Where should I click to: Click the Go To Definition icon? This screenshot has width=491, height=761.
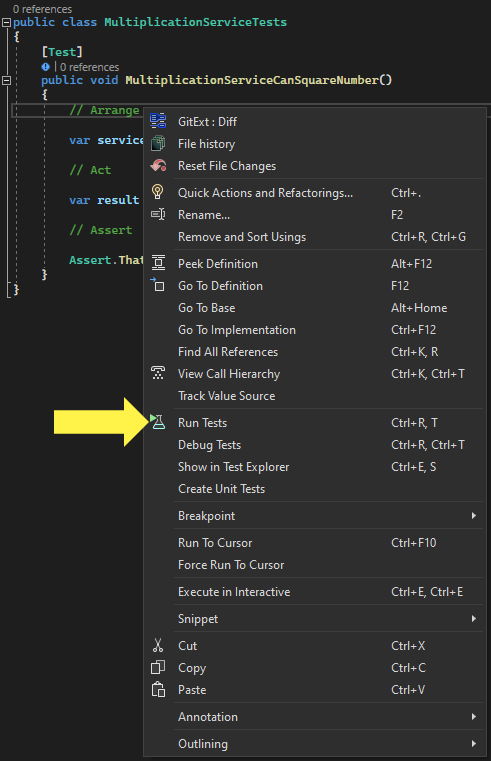(x=158, y=285)
